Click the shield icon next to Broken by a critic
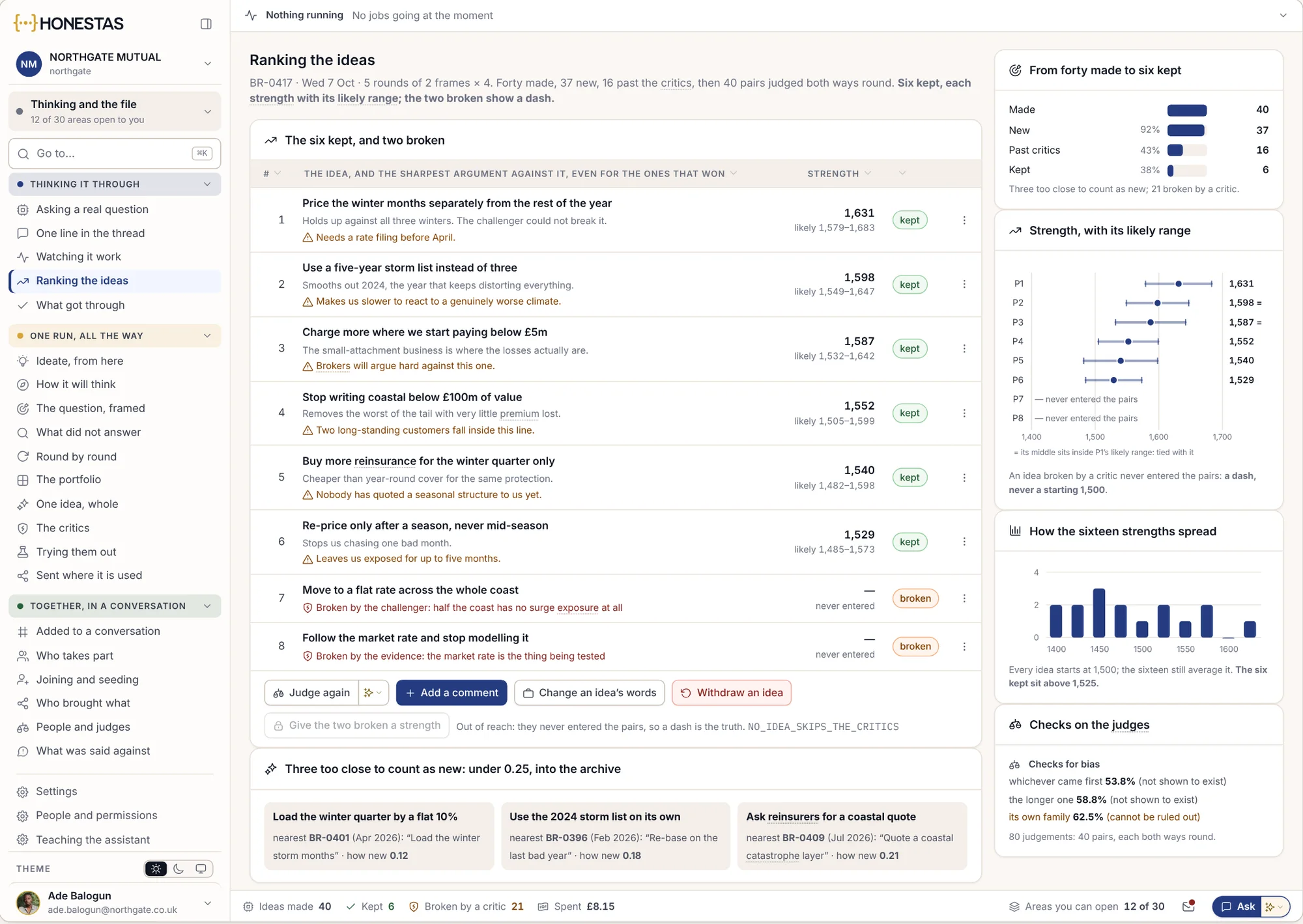1303x924 pixels. click(x=413, y=906)
